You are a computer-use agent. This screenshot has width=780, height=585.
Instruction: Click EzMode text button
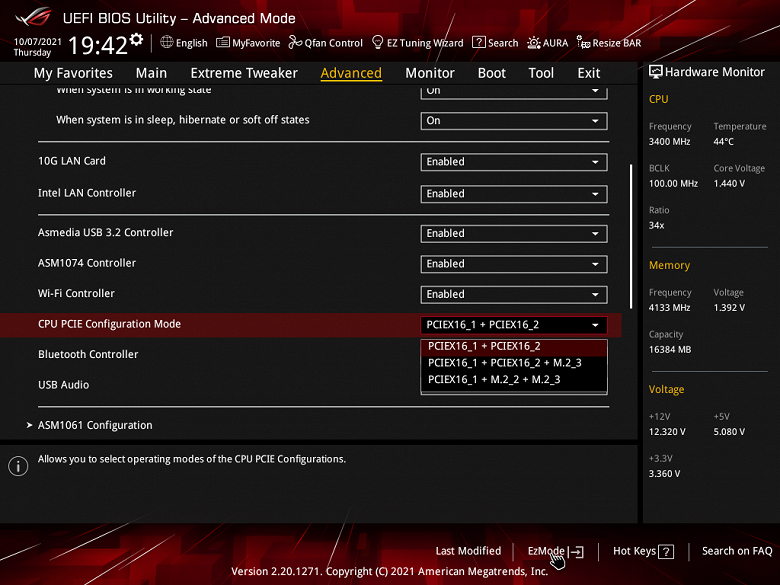coord(546,551)
